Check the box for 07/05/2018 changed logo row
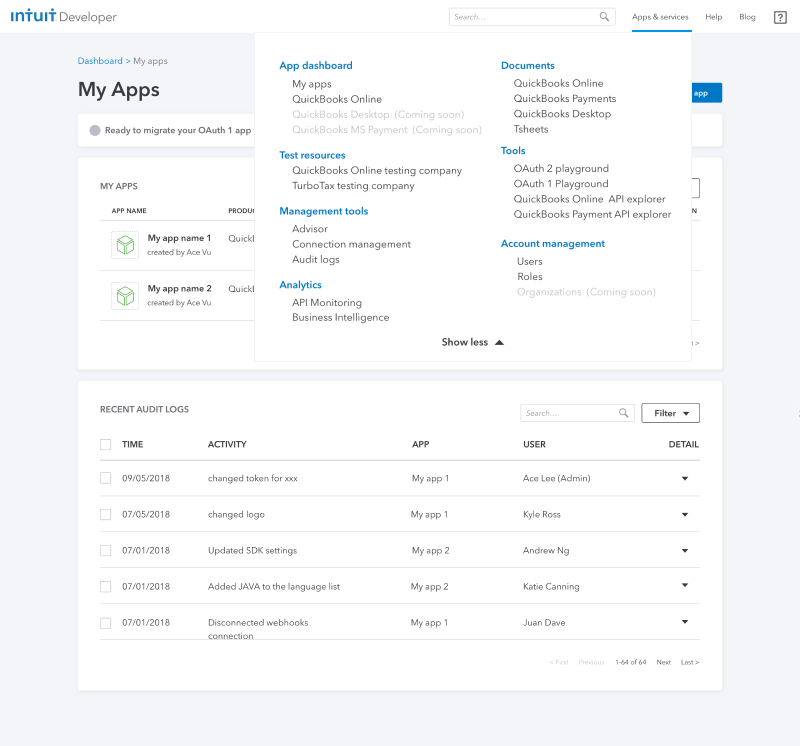Screen dimensions: 800x746 (106, 514)
